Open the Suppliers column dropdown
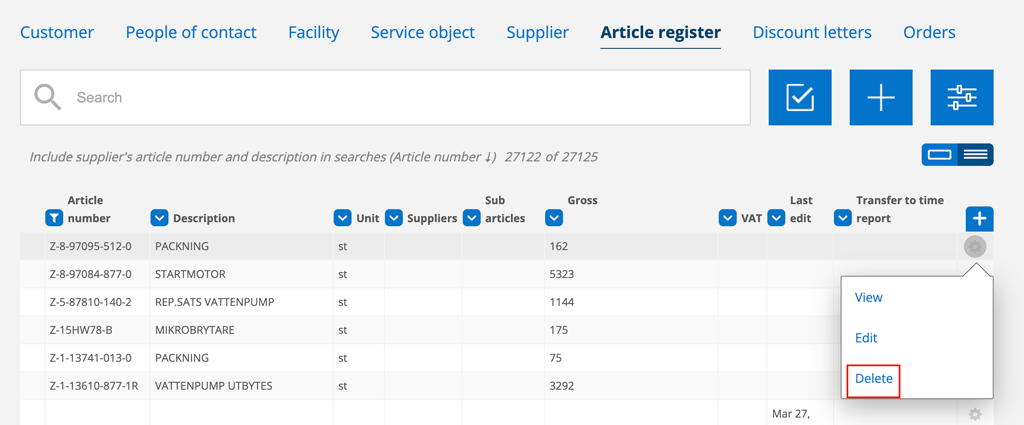The image size is (1024, 425). [394, 218]
